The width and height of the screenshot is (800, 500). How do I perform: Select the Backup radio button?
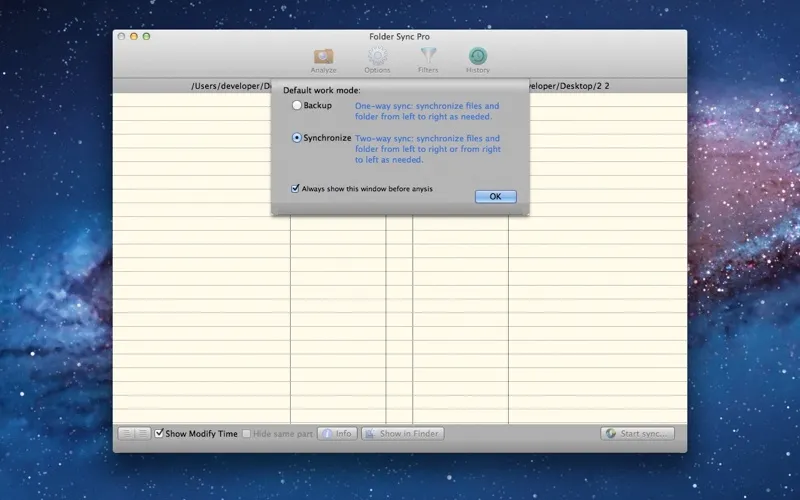pyautogui.click(x=297, y=106)
